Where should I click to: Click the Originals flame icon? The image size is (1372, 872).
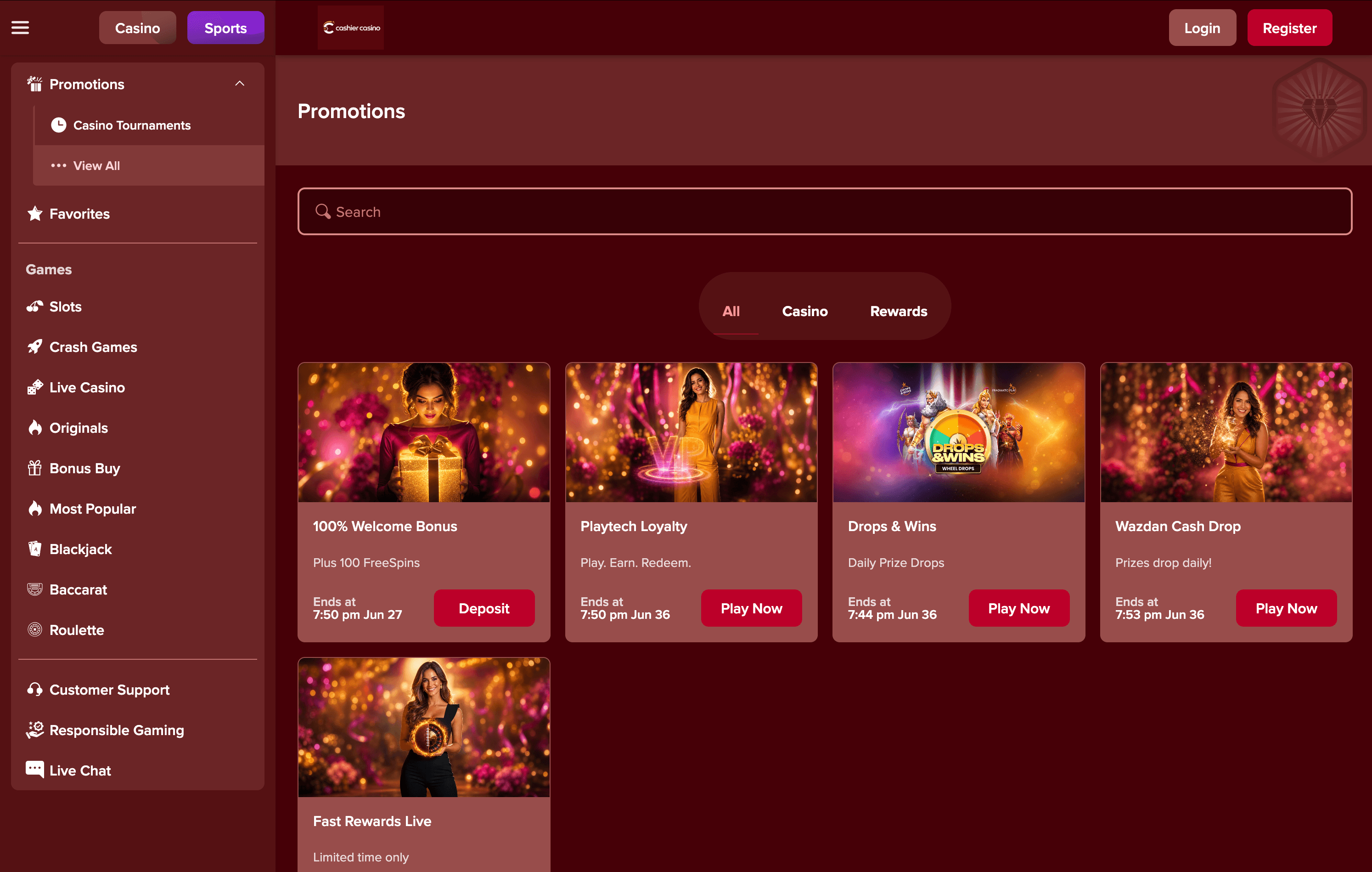[35, 427]
